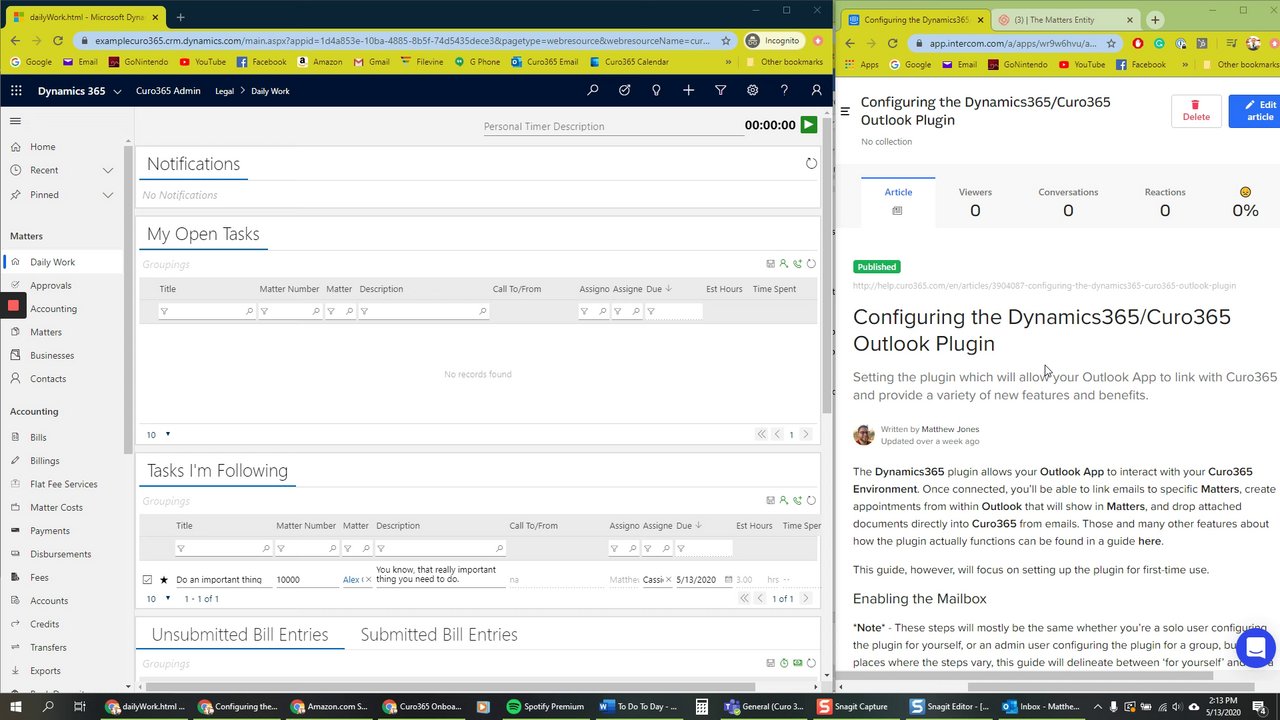Open the Conversations stat tab

1068,201
